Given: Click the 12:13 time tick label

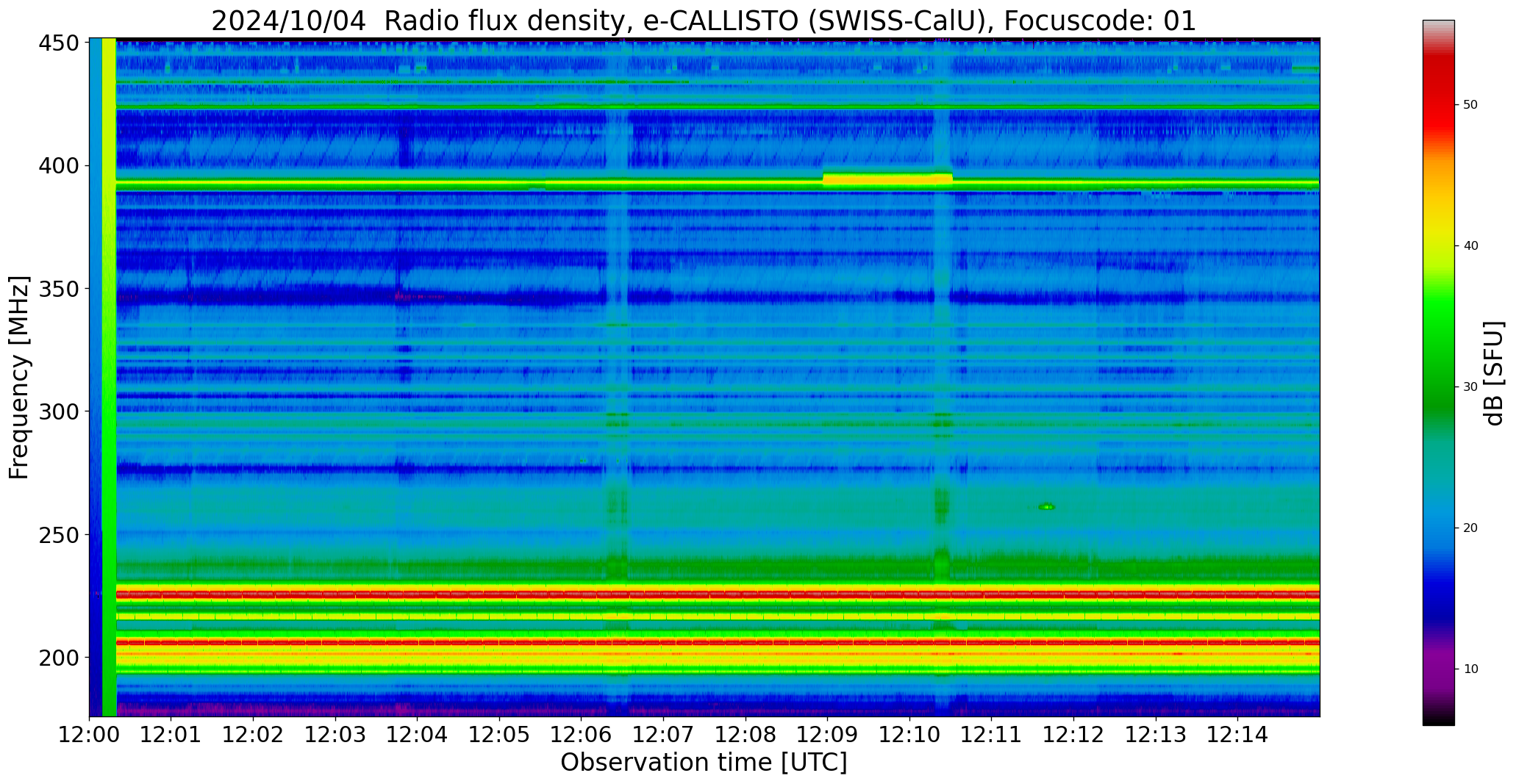Looking at the screenshot, I should (x=1155, y=735).
